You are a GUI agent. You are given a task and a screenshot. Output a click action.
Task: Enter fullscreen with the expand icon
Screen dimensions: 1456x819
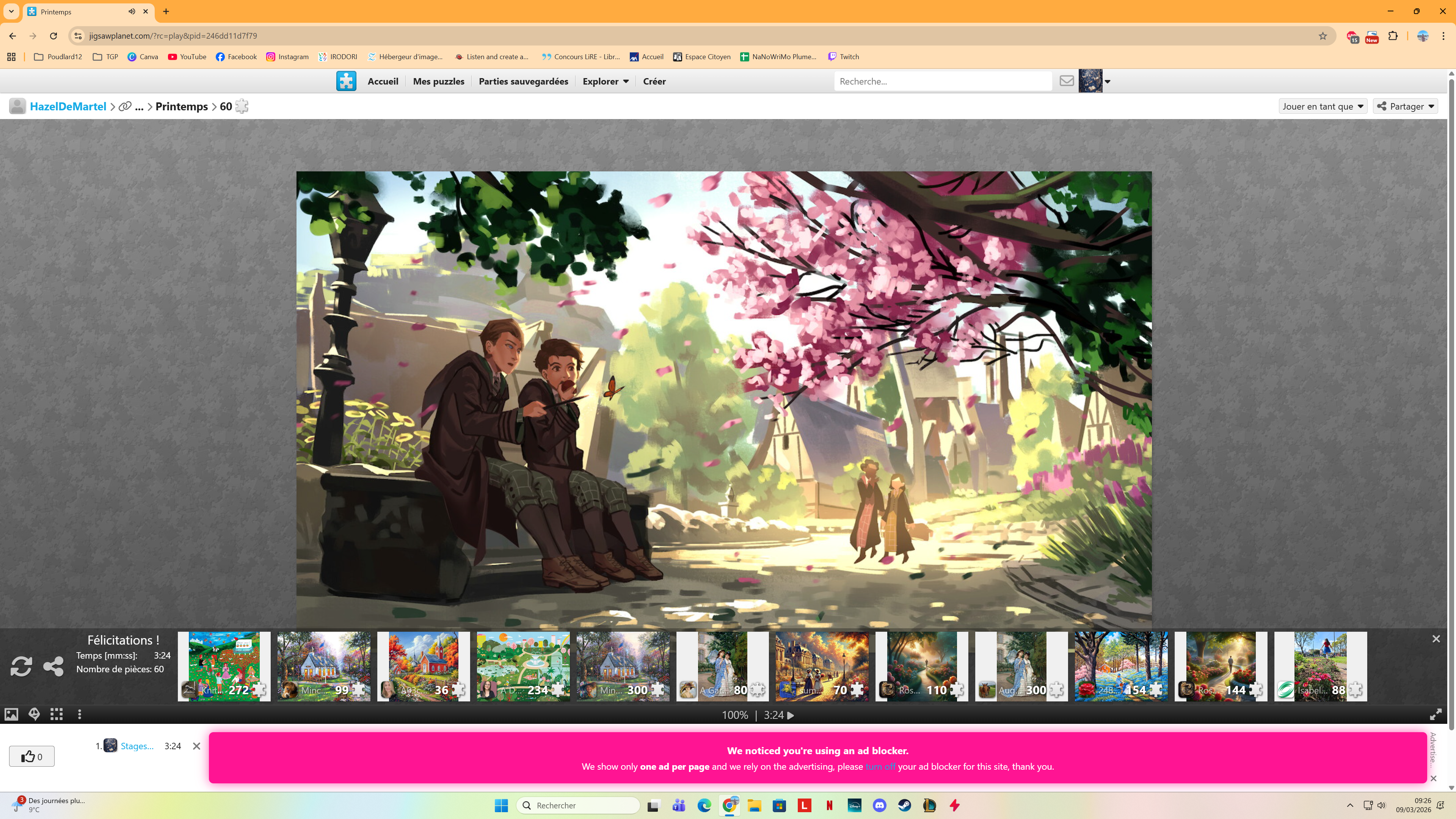(x=1435, y=715)
